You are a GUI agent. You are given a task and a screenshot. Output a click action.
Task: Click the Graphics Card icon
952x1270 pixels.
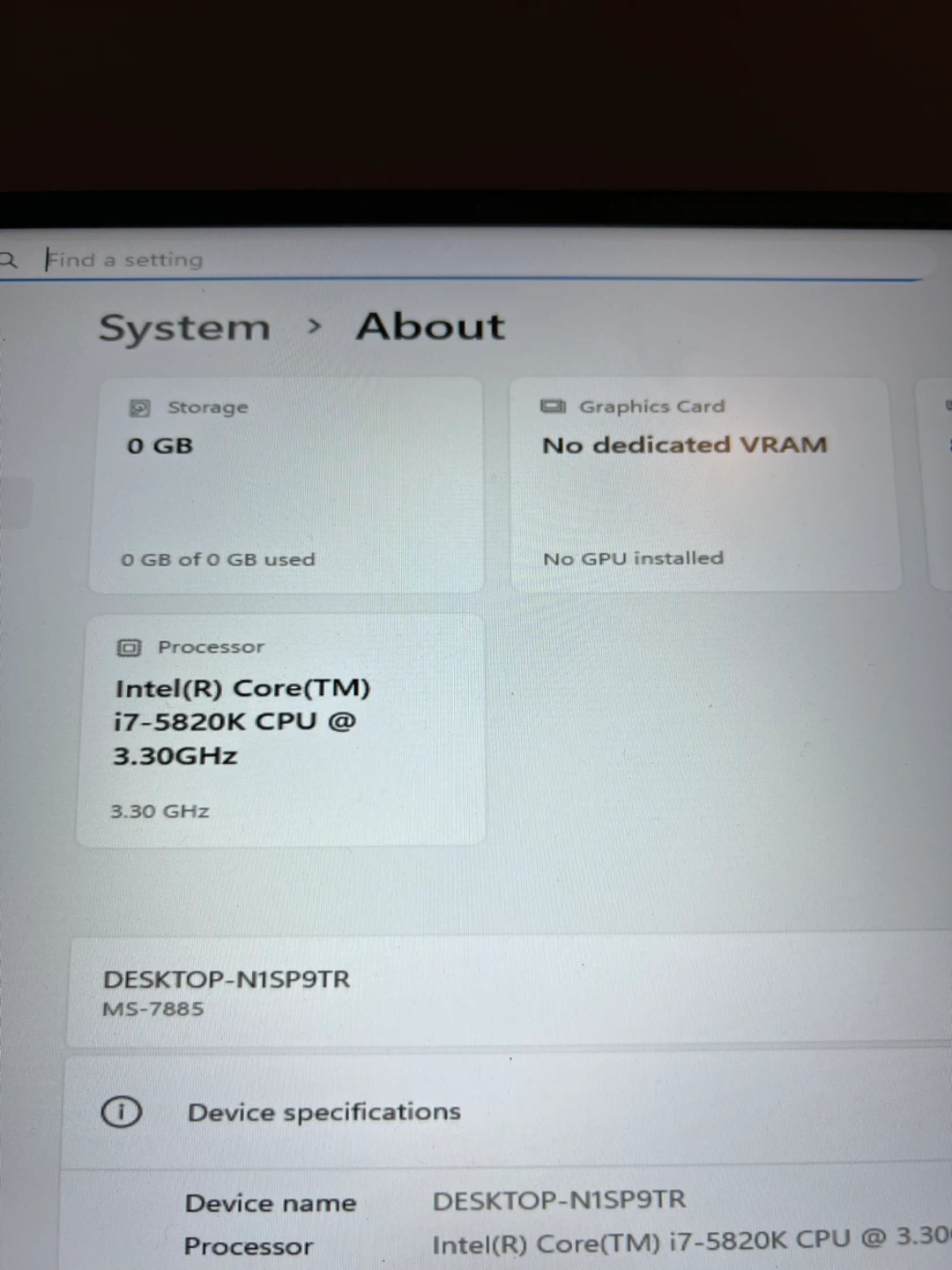click(553, 406)
